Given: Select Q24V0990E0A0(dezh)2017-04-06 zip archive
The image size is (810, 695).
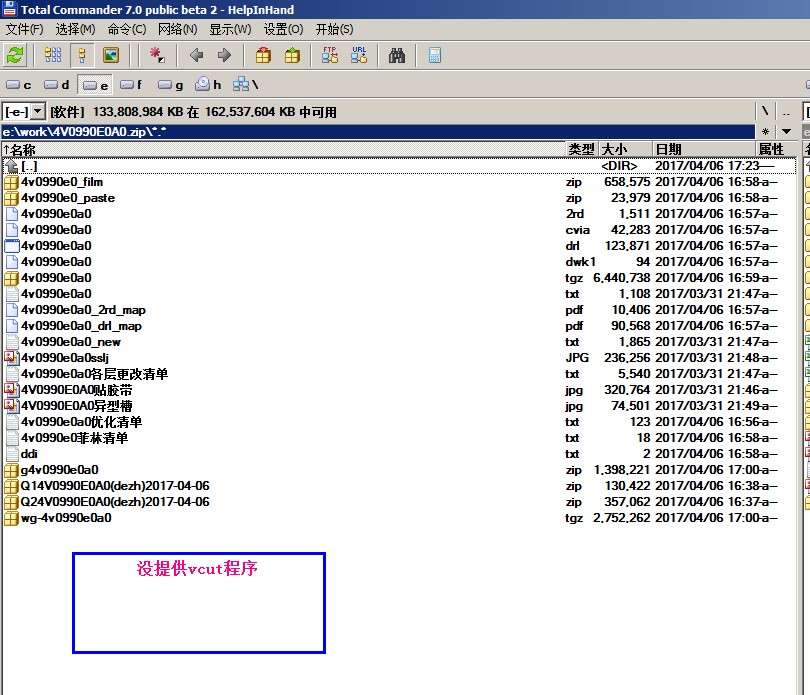Looking at the screenshot, I should (399, 502).
